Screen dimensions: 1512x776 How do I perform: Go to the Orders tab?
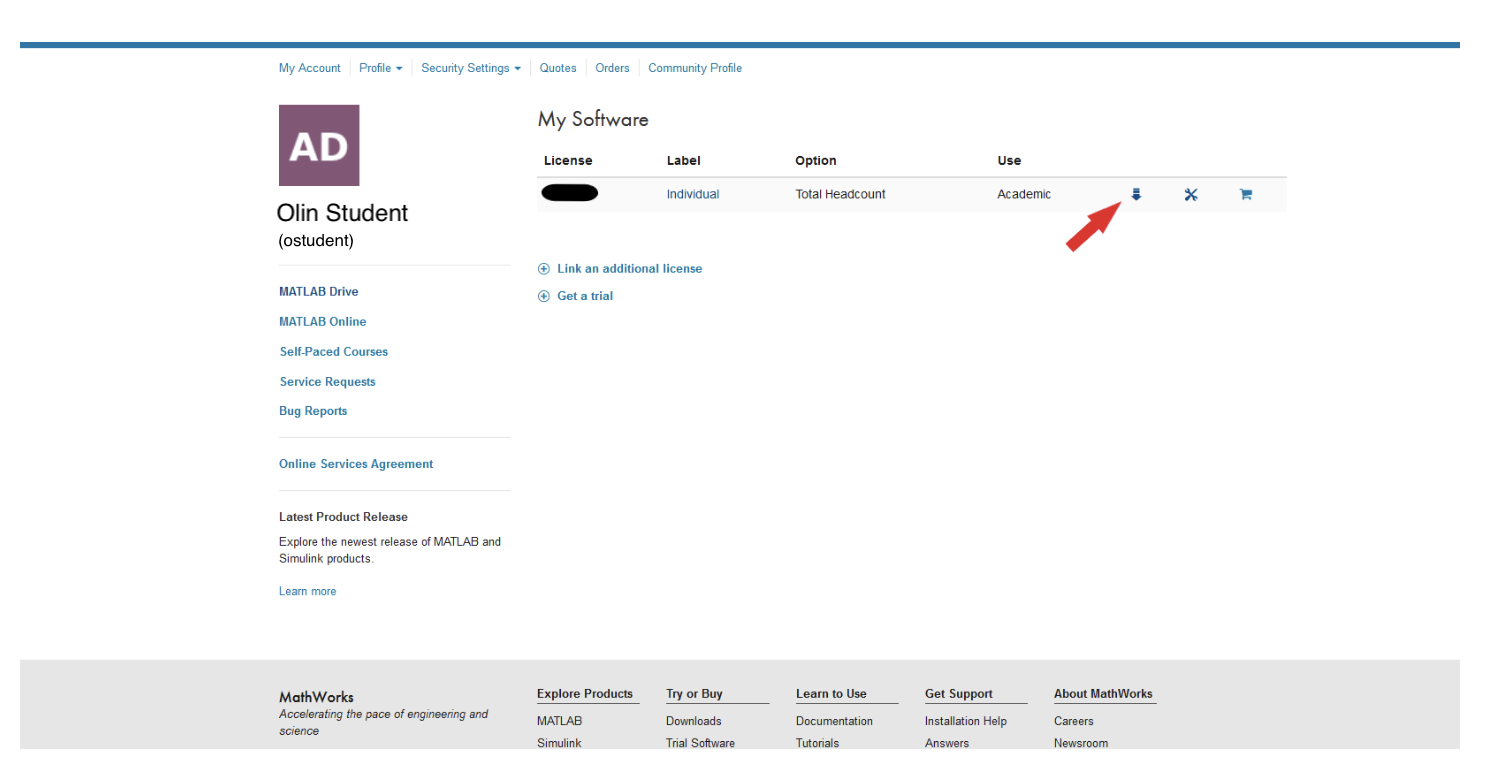612,68
